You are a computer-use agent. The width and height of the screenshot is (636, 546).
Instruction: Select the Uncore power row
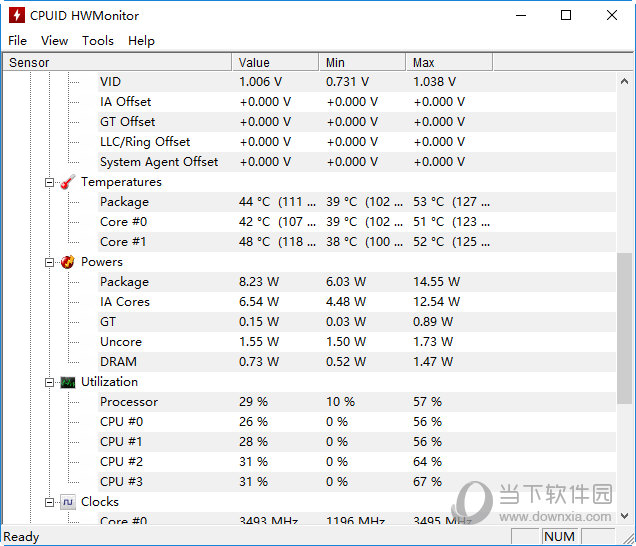[x=357, y=342]
